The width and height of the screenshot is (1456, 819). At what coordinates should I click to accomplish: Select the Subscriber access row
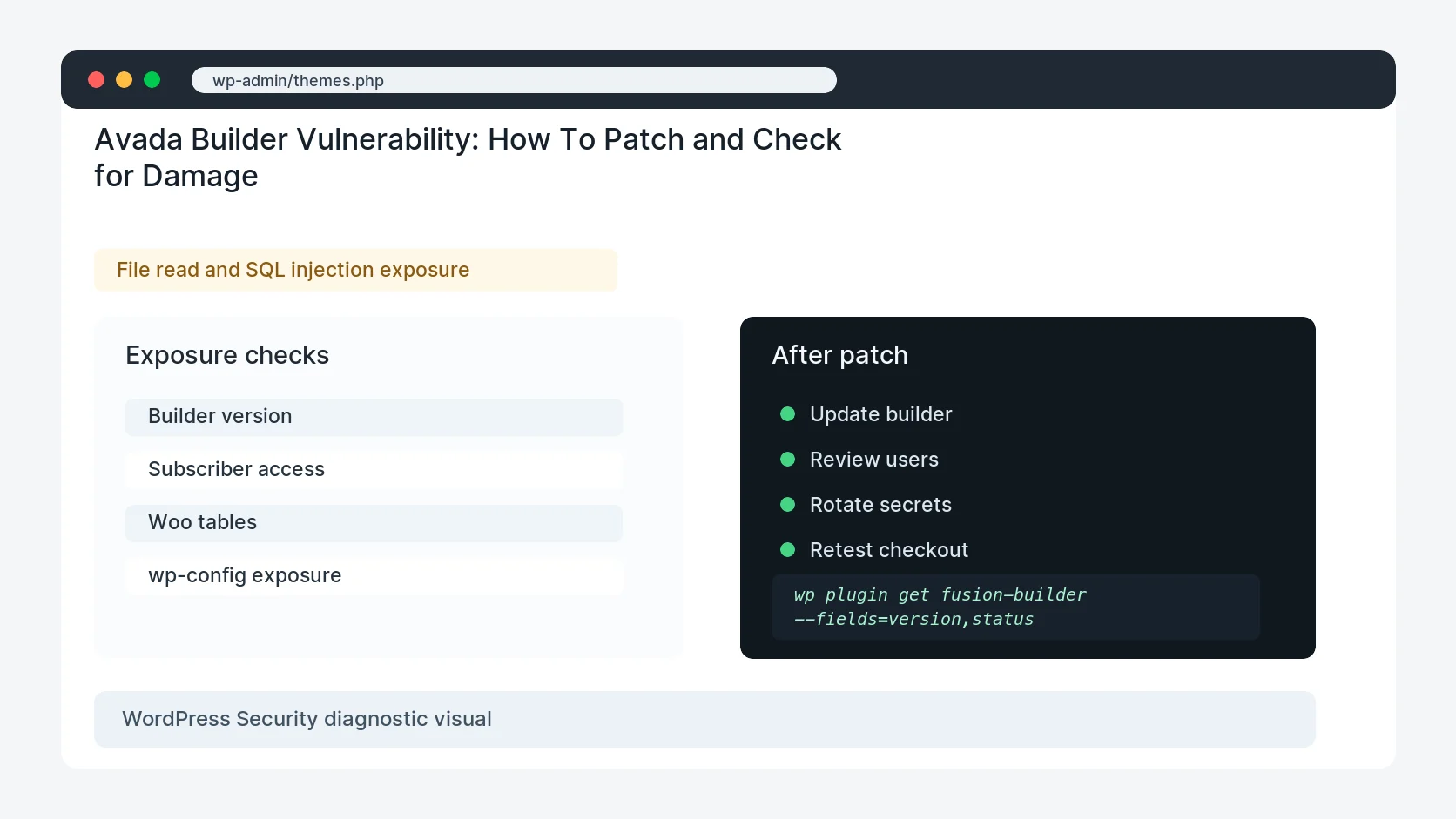[x=374, y=470]
